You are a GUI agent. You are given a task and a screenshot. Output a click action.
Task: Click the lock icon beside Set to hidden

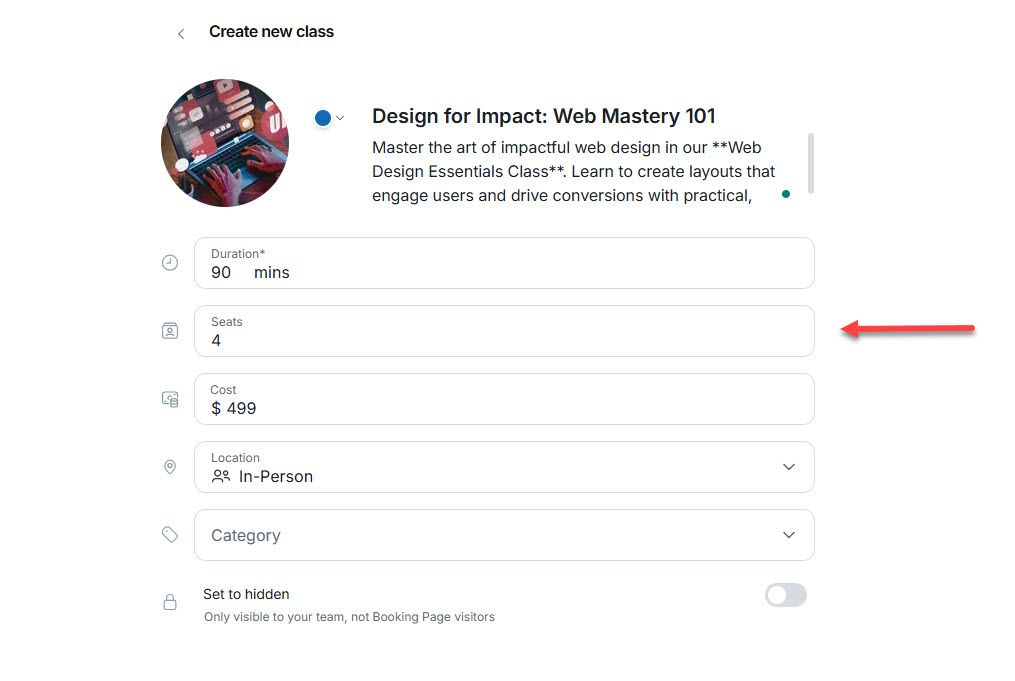tap(170, 602)
